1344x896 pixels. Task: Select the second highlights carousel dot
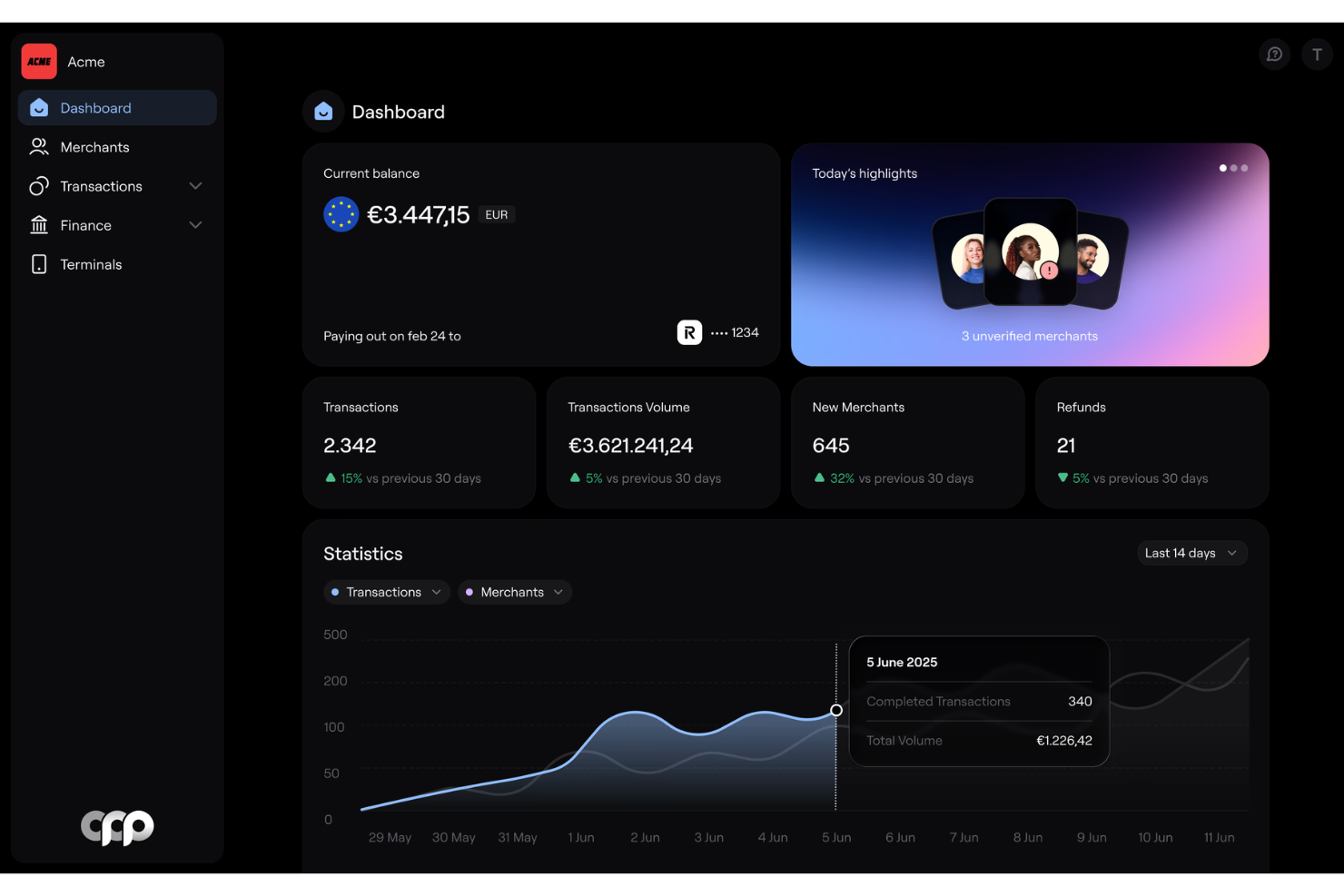tap(1233, 168)
